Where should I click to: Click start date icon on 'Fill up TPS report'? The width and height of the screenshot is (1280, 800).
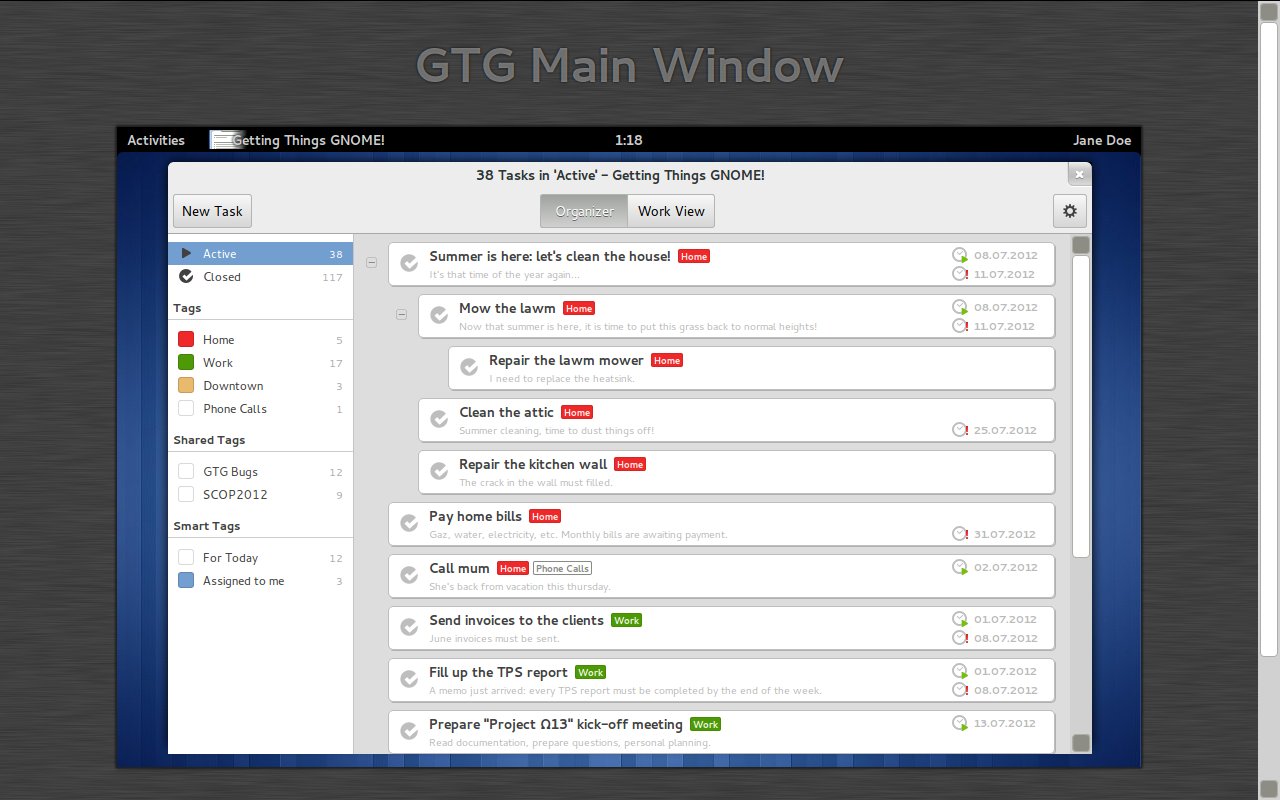click(x=960, y=671)
